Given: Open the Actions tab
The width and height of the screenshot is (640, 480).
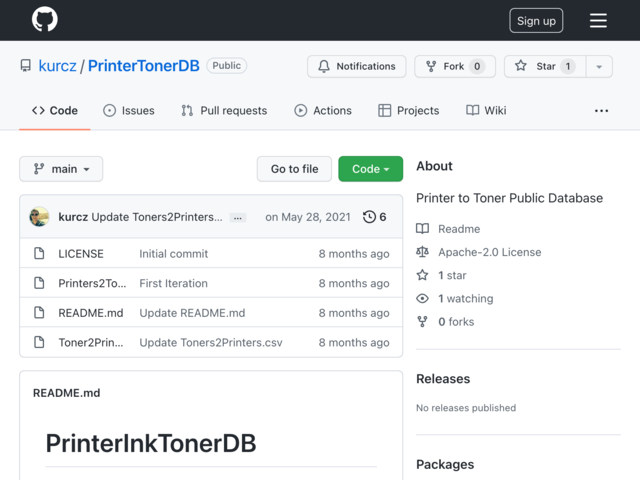Looking at the screenshot, I should pyautogui.click(x=323, y=111).
